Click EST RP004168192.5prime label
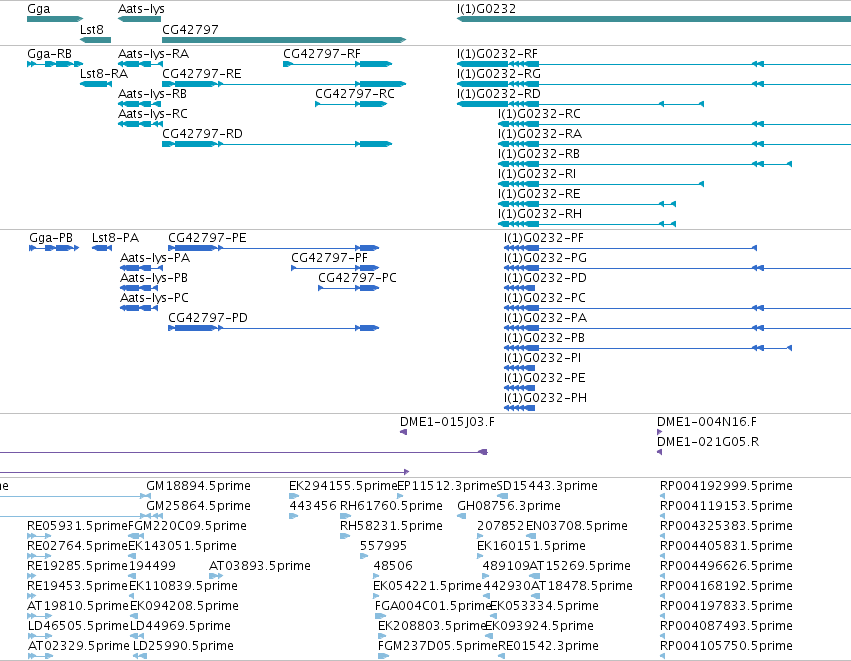 pyautogui.click(x=726, y=586)
